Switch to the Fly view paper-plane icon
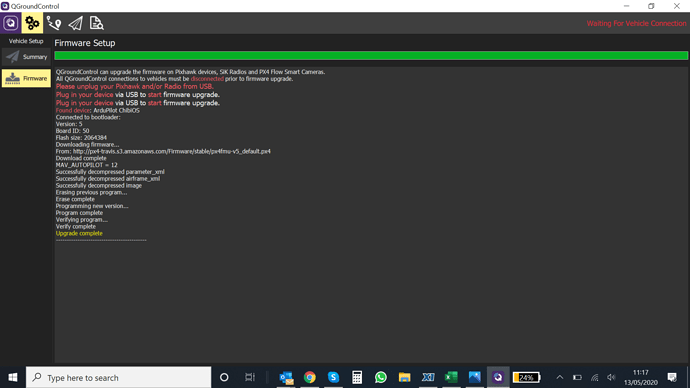This screenshot has height=388, width=690. point(75,23)
